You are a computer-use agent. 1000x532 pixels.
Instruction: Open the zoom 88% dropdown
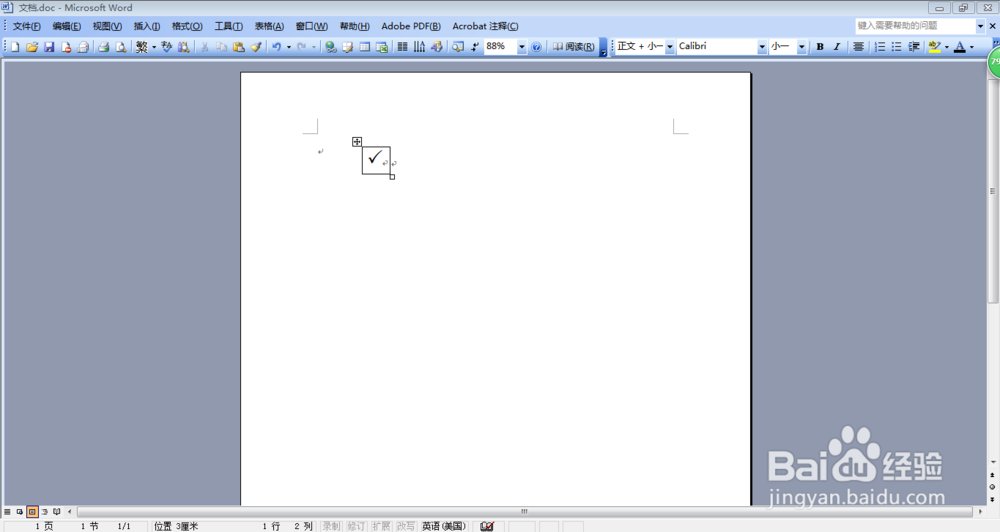pyautogui.click(x=522, y=47)
